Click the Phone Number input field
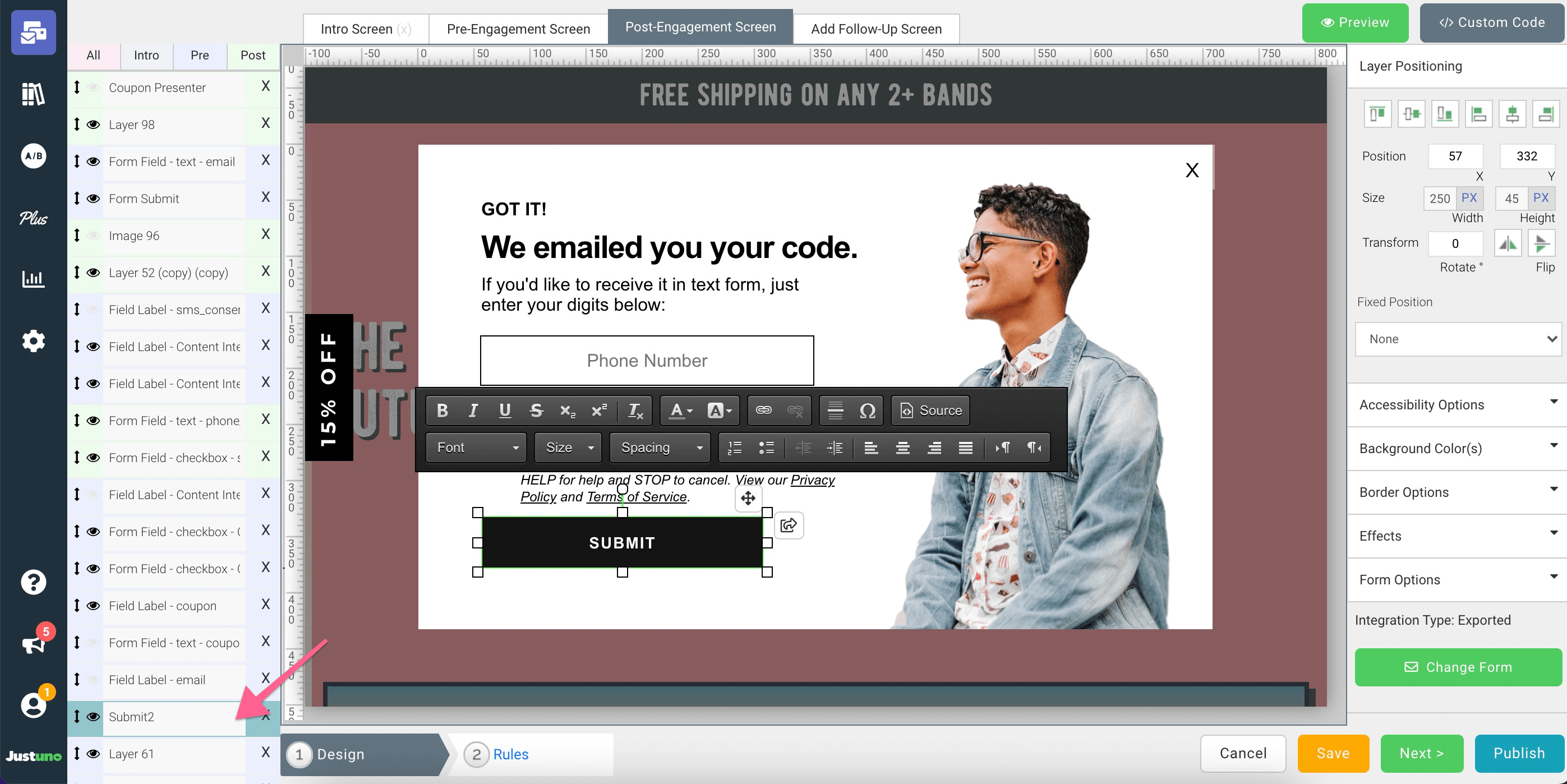The image size is (1567, 784). [x=648, y=361]
